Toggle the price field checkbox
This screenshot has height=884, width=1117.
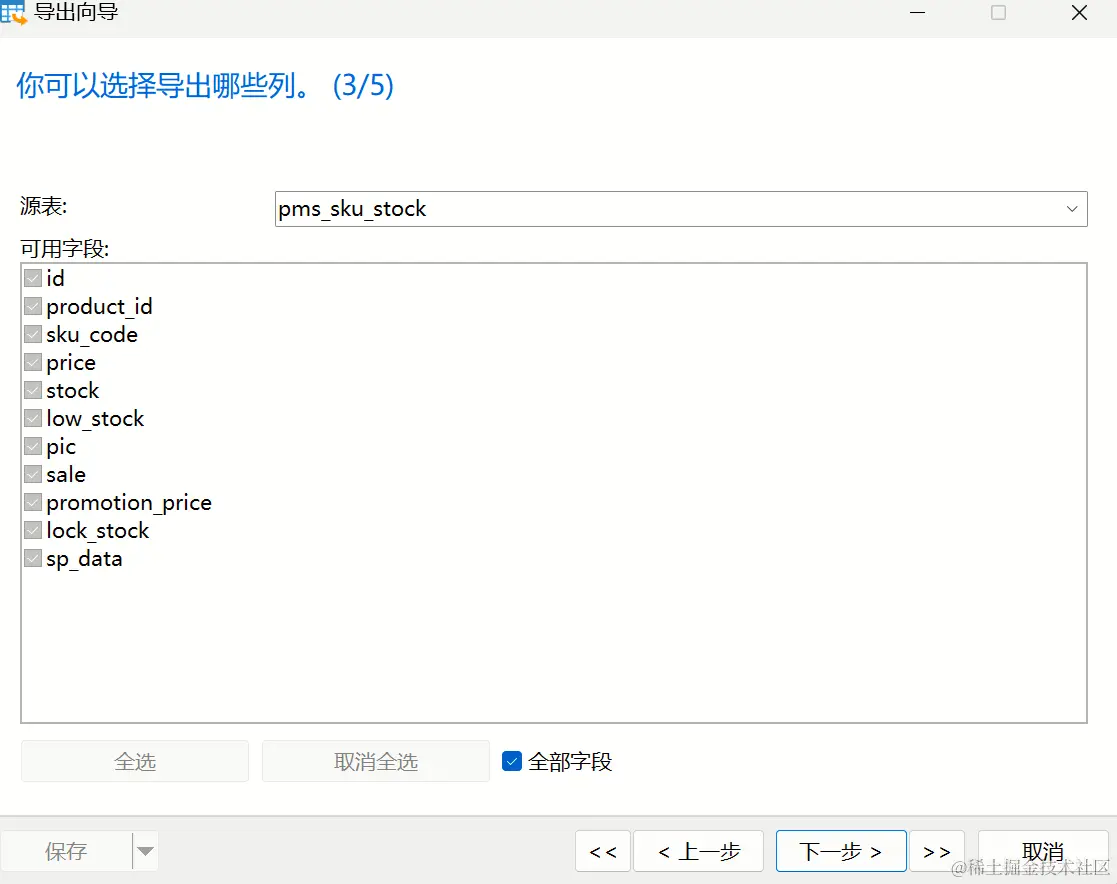33,363
